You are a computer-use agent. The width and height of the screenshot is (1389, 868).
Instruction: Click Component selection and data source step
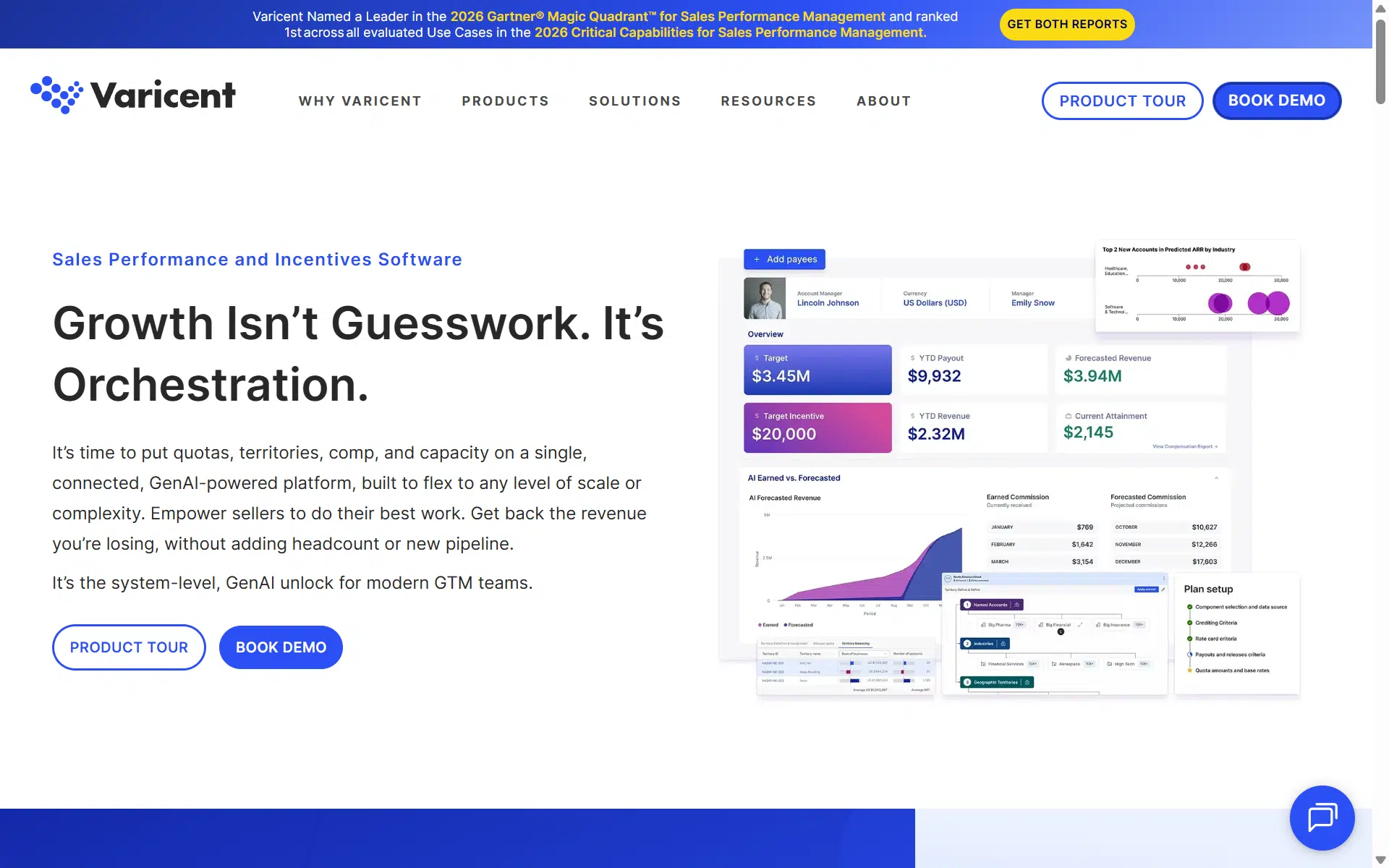pos(1241,607)
